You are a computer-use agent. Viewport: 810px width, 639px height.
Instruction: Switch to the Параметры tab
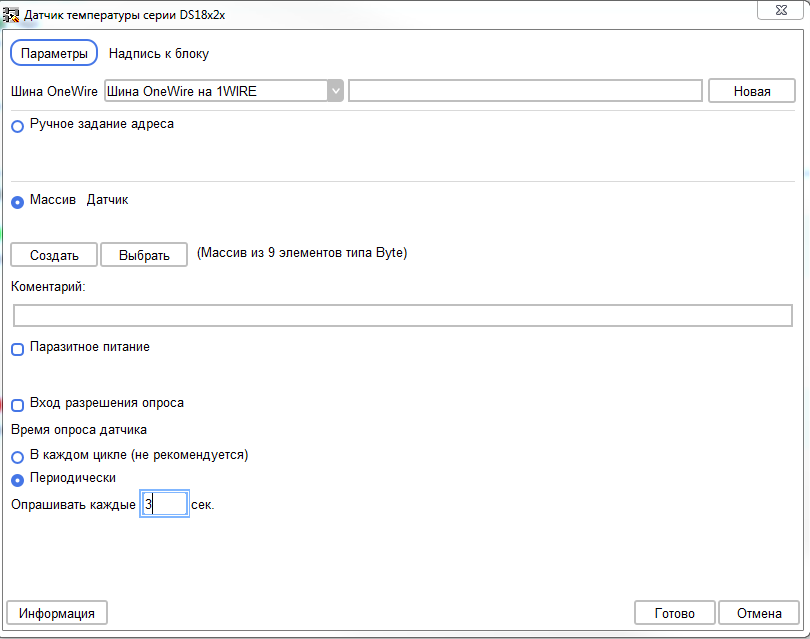point(54,53)
